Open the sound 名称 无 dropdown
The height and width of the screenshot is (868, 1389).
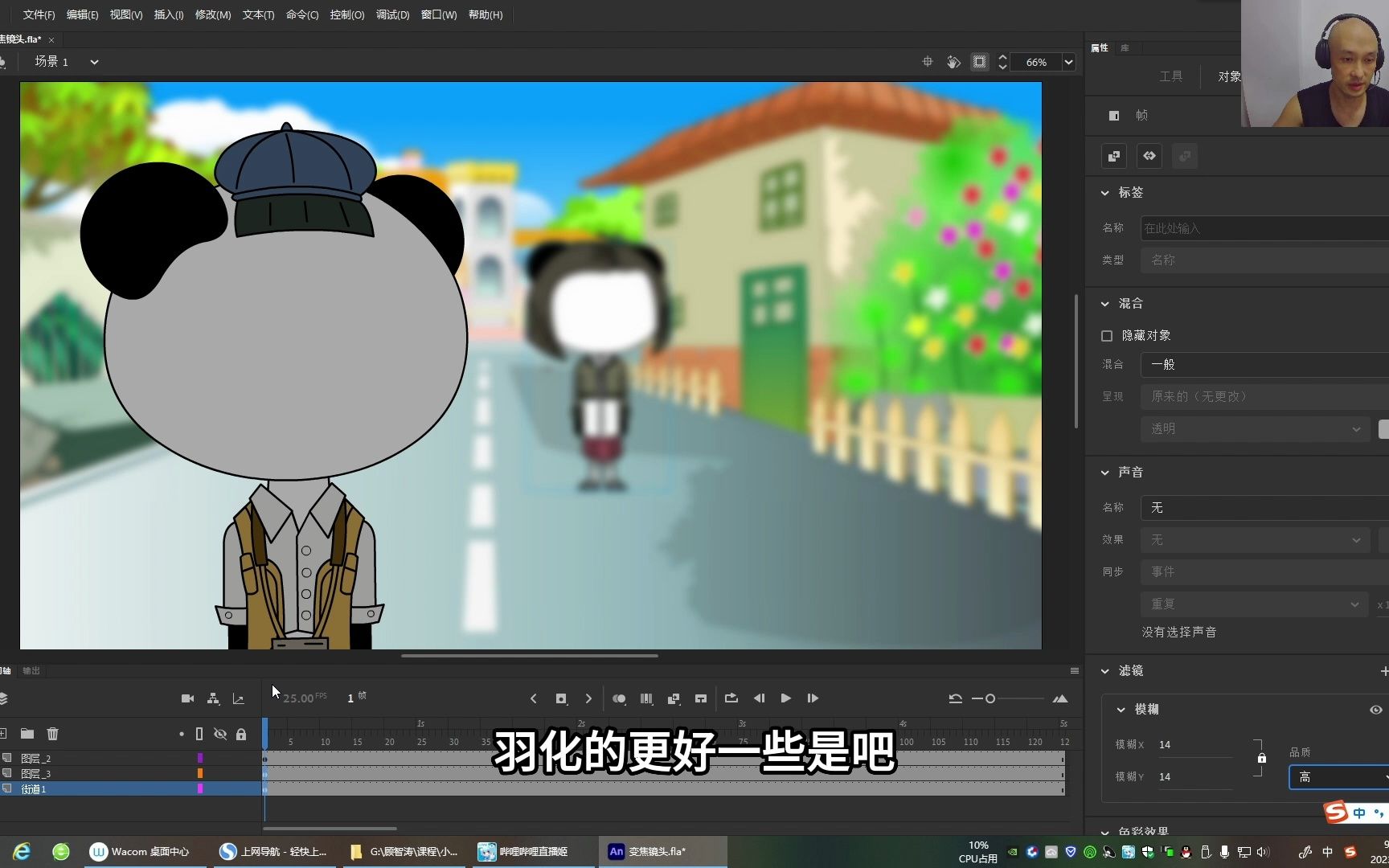click(x=1264, y=507)
